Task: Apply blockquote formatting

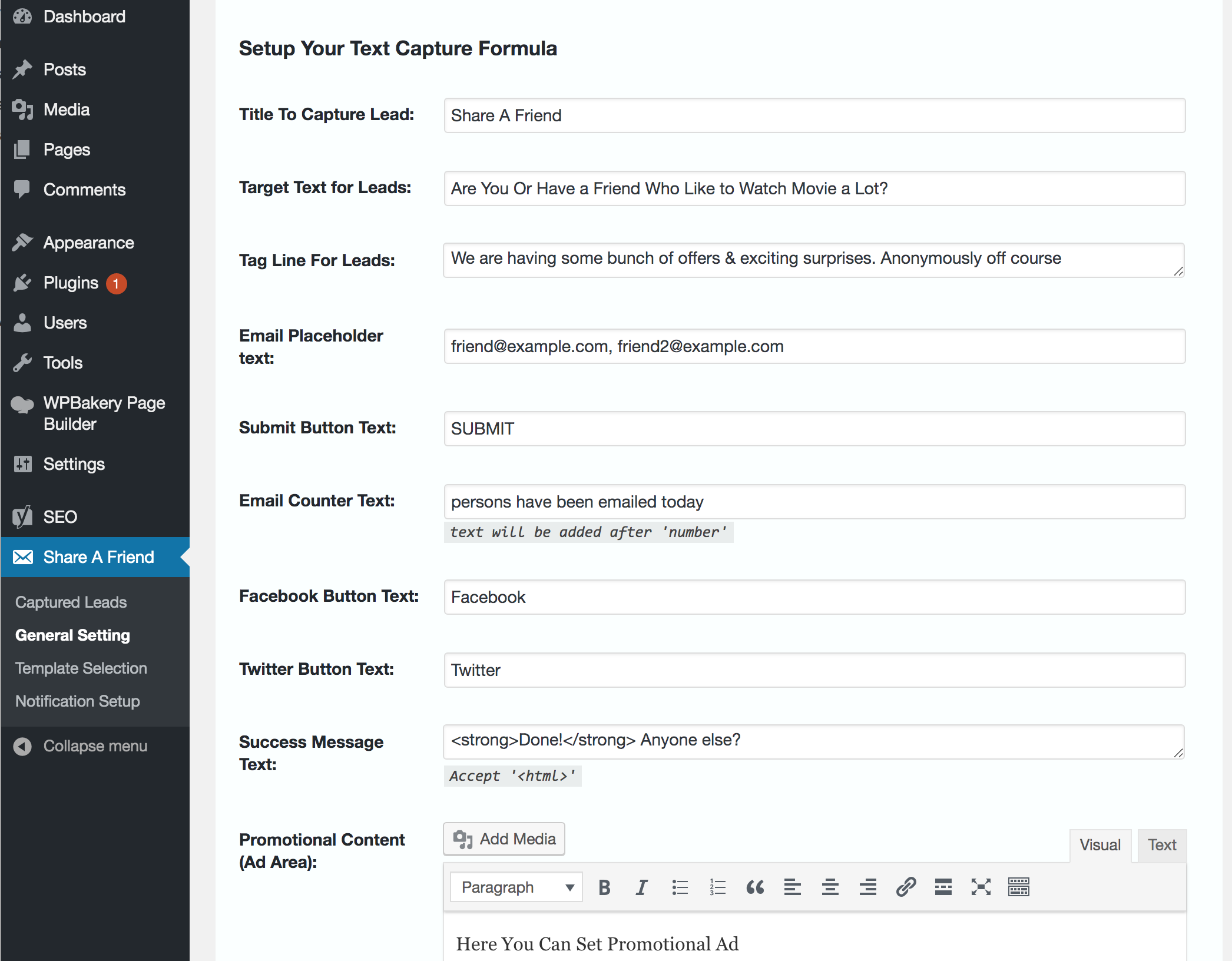Action: 755,887
